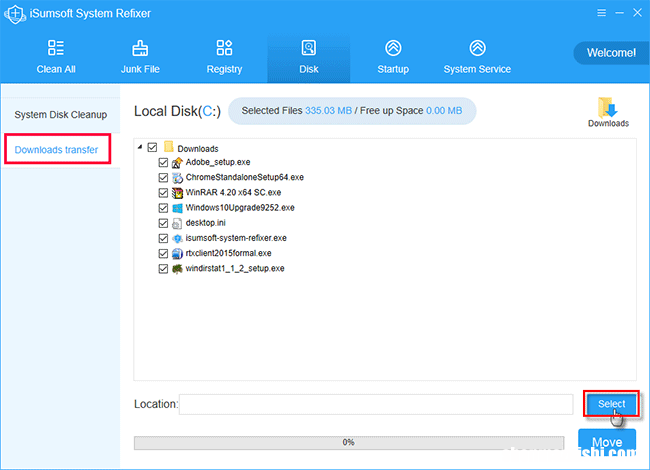The image size is (650, 470).
Task: Click the Startup arrow icon
Action: pyautogui.click(x=393, y=48)
